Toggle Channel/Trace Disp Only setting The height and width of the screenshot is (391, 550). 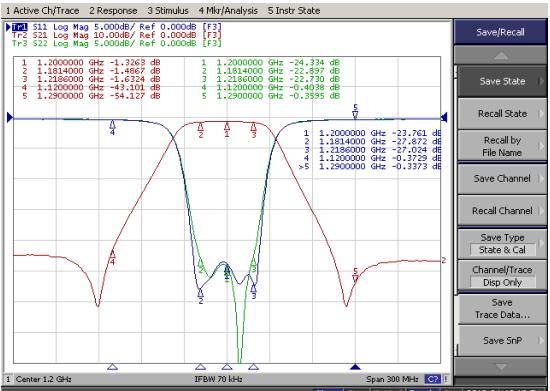point(502,276)
